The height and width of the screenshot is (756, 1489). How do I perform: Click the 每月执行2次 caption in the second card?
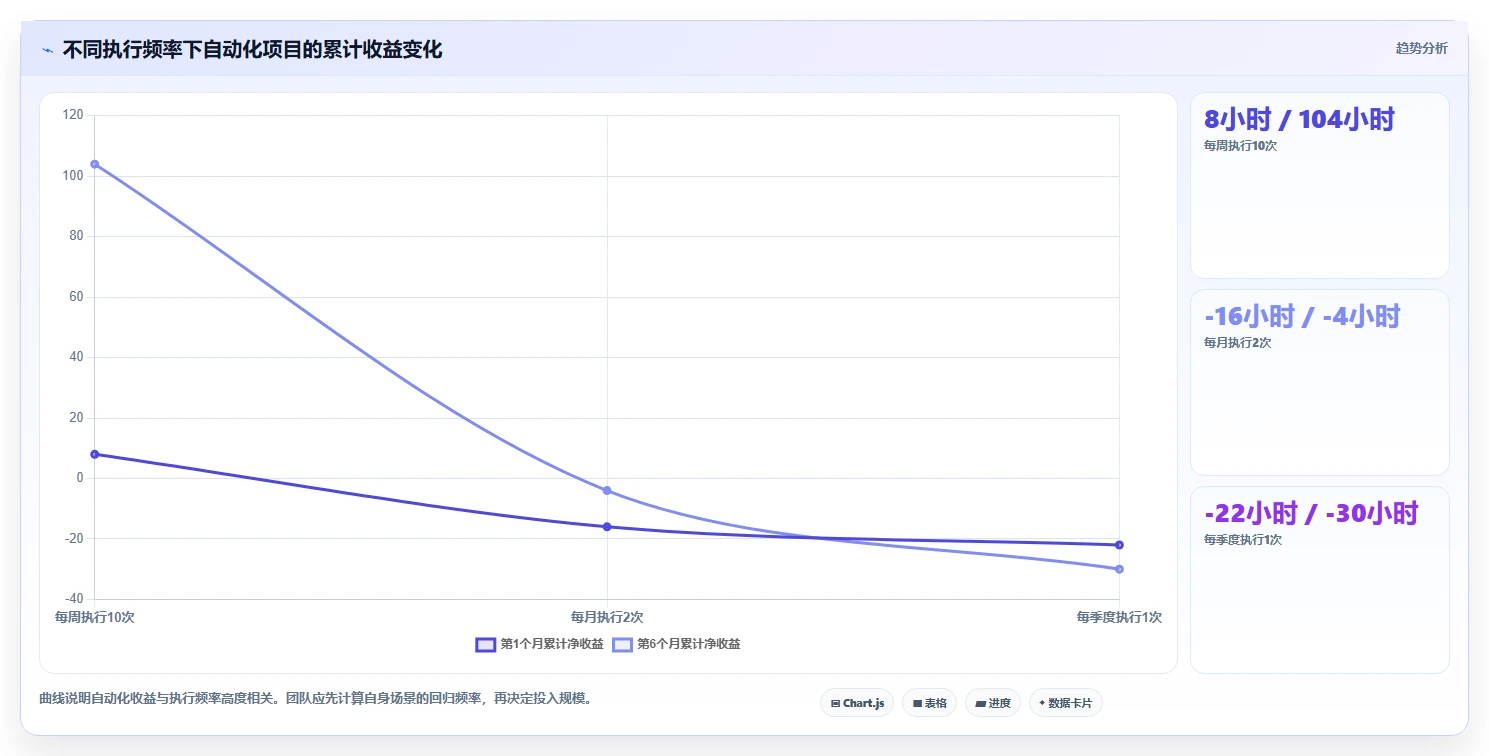[1237, 342]
